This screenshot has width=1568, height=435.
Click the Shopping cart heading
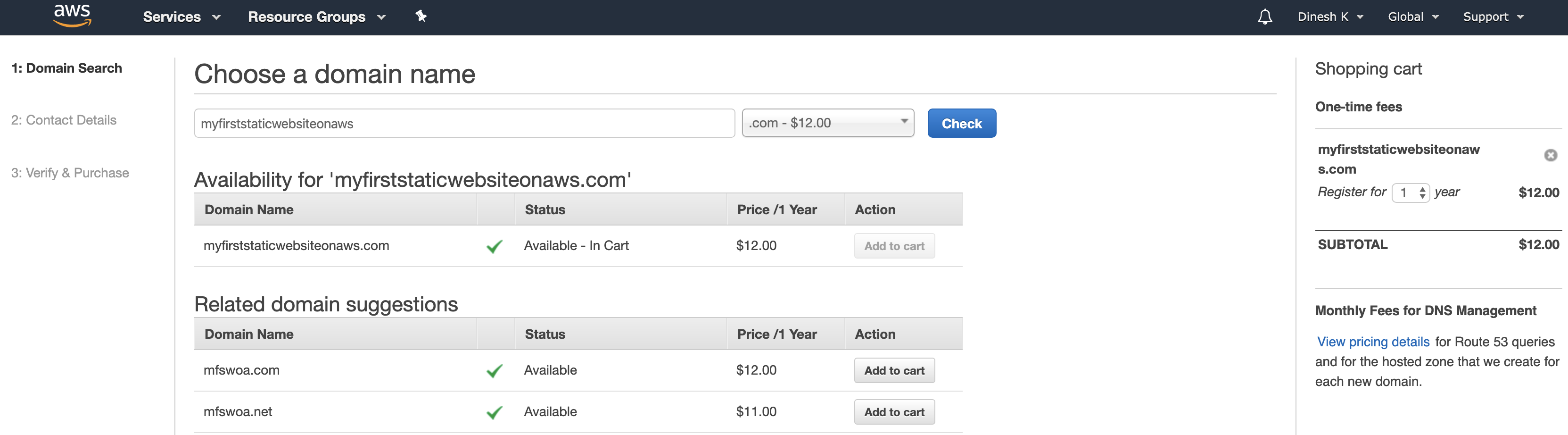point(1369,69)
